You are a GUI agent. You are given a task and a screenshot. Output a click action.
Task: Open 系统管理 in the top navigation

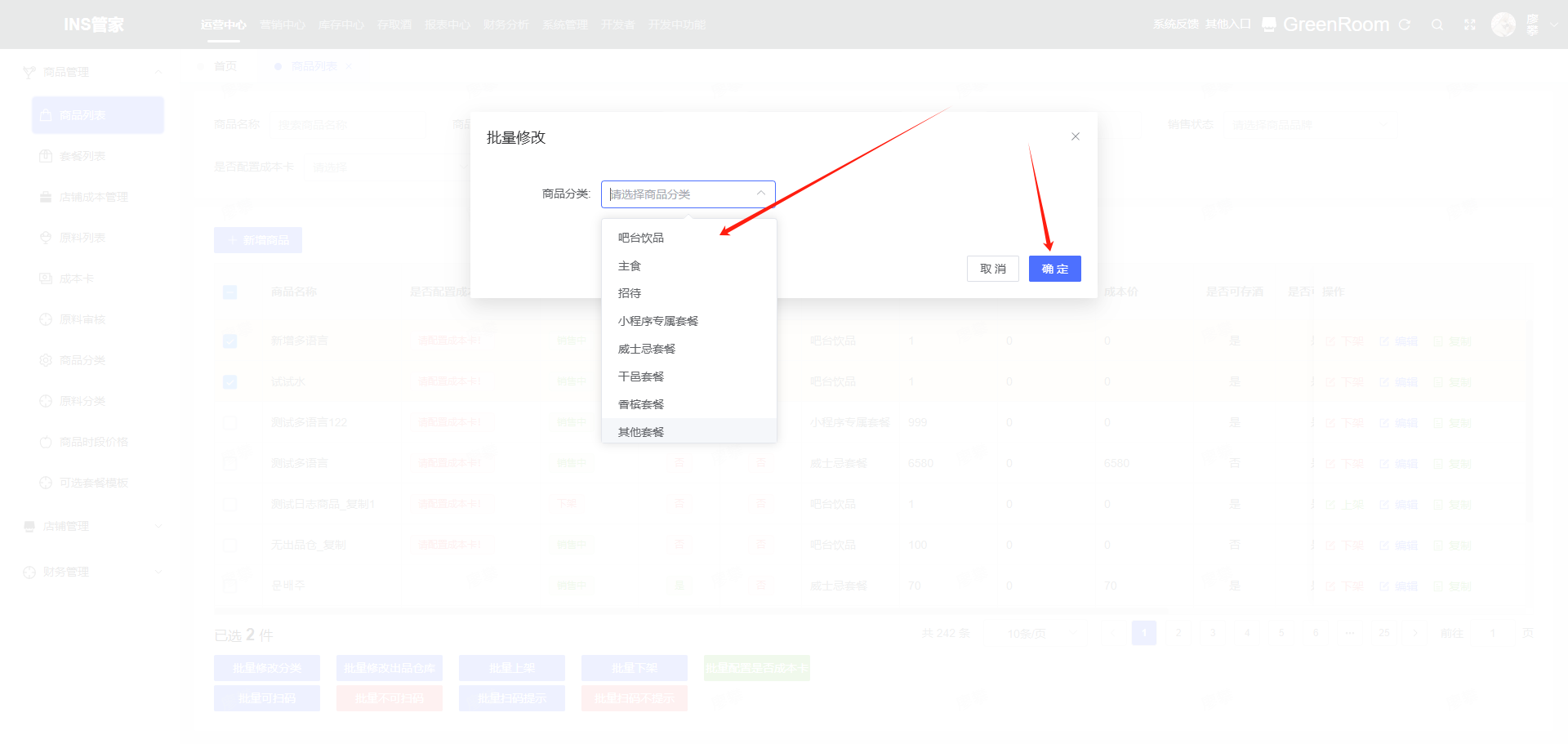coord(565,25)
